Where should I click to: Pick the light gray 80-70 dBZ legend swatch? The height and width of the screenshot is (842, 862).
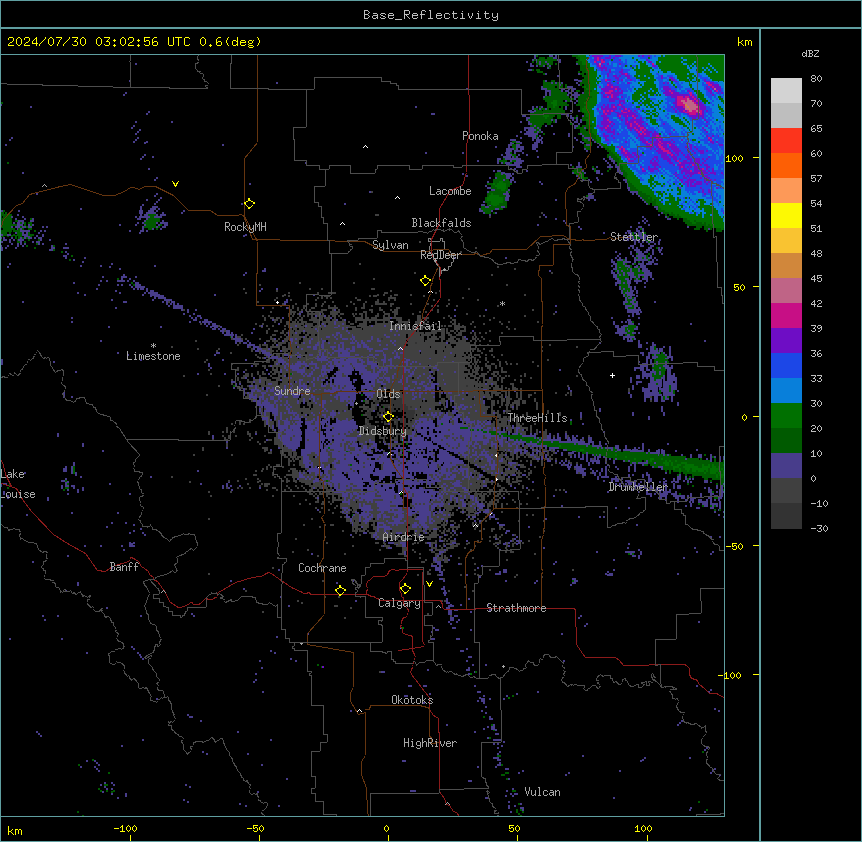point(786,91)
